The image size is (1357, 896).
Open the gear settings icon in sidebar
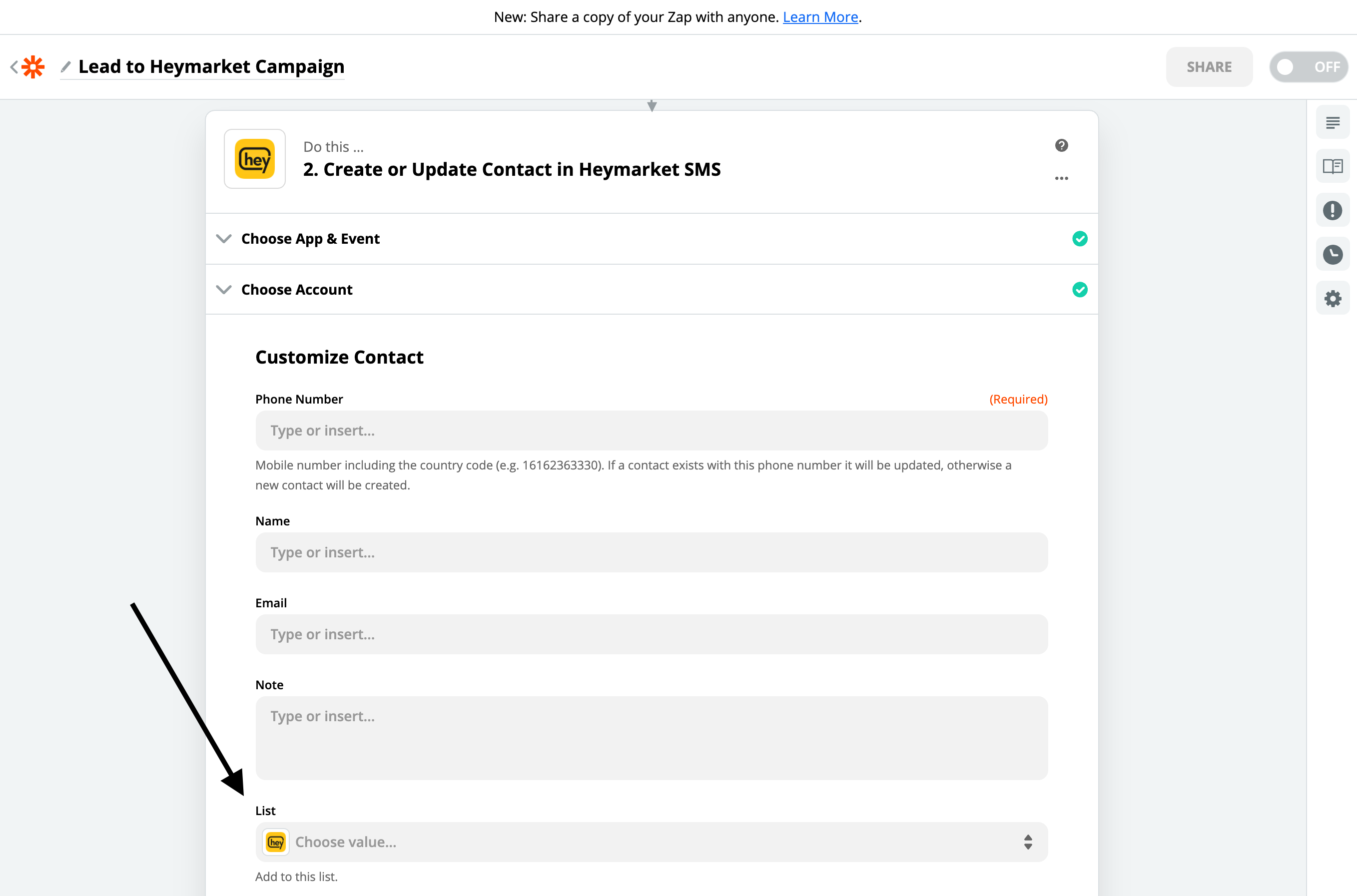tap(1333, 298)
